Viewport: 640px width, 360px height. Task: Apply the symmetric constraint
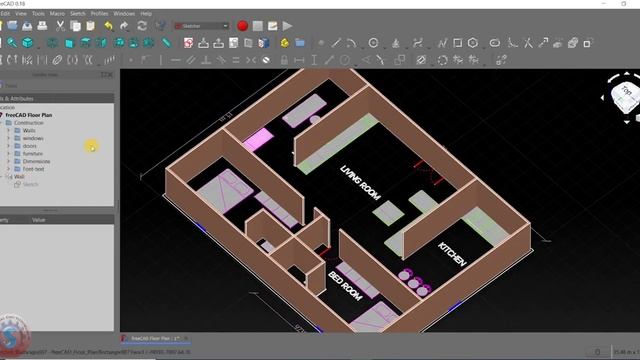click(251, 60)
